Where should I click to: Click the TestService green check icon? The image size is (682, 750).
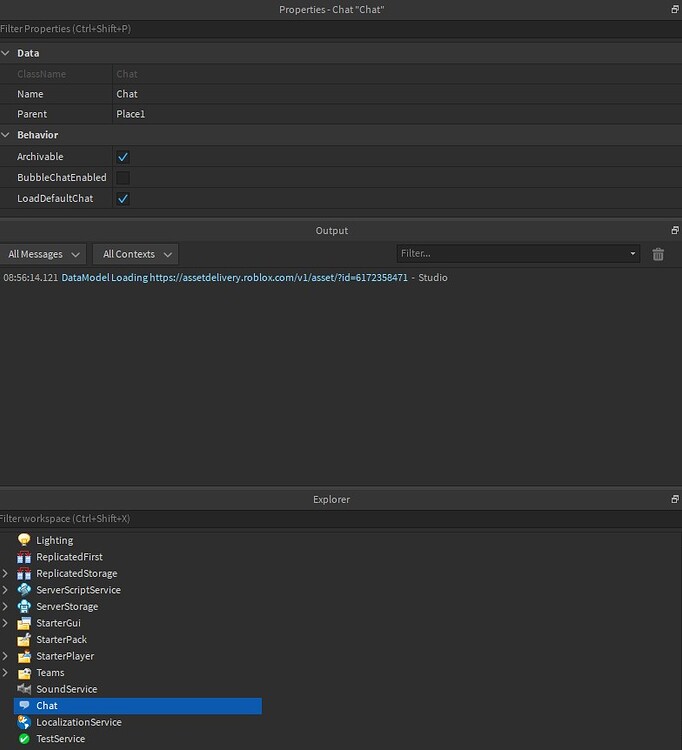tap(24, 739)
